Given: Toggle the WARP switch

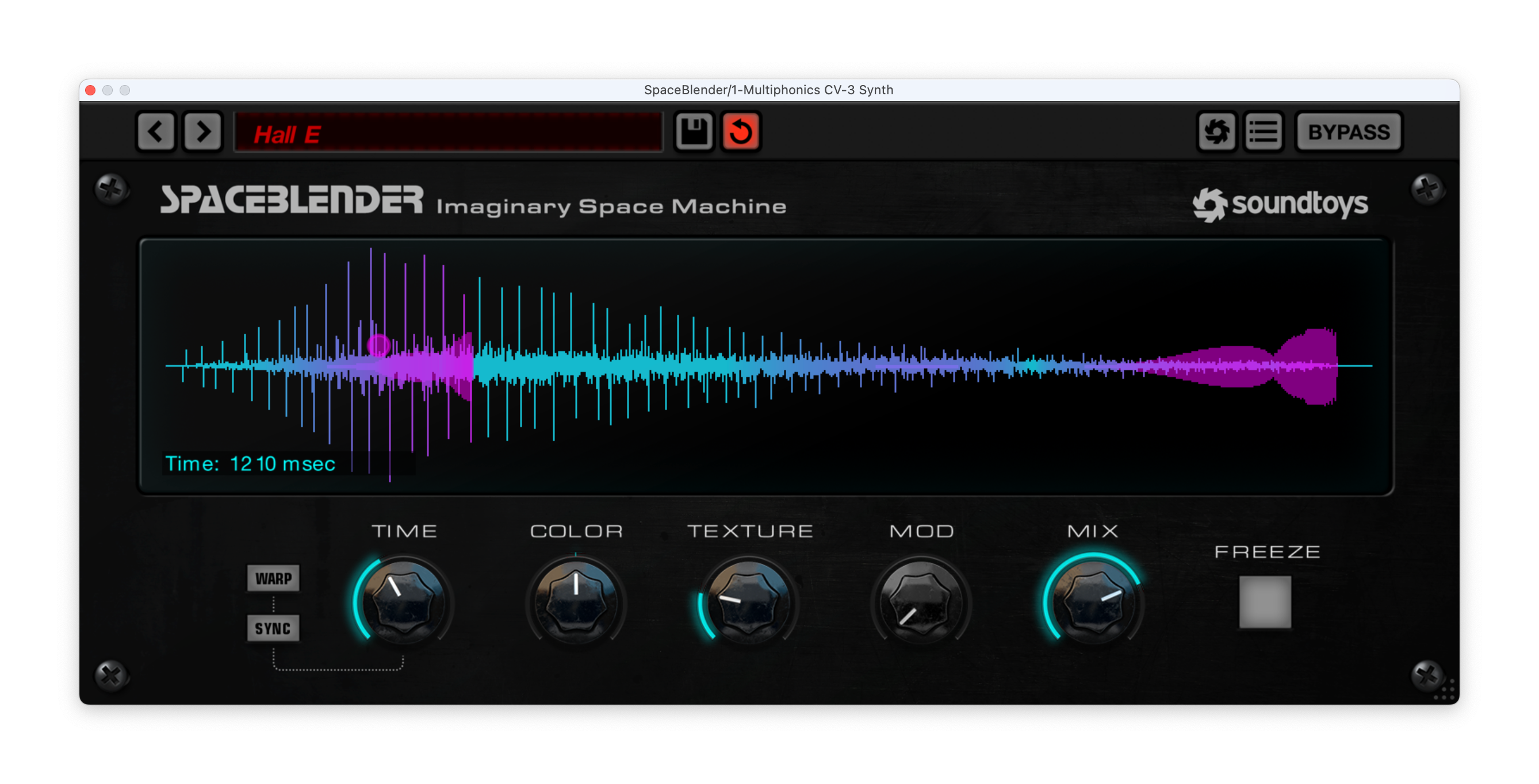Looking at the screenshot, I should 273,578.
